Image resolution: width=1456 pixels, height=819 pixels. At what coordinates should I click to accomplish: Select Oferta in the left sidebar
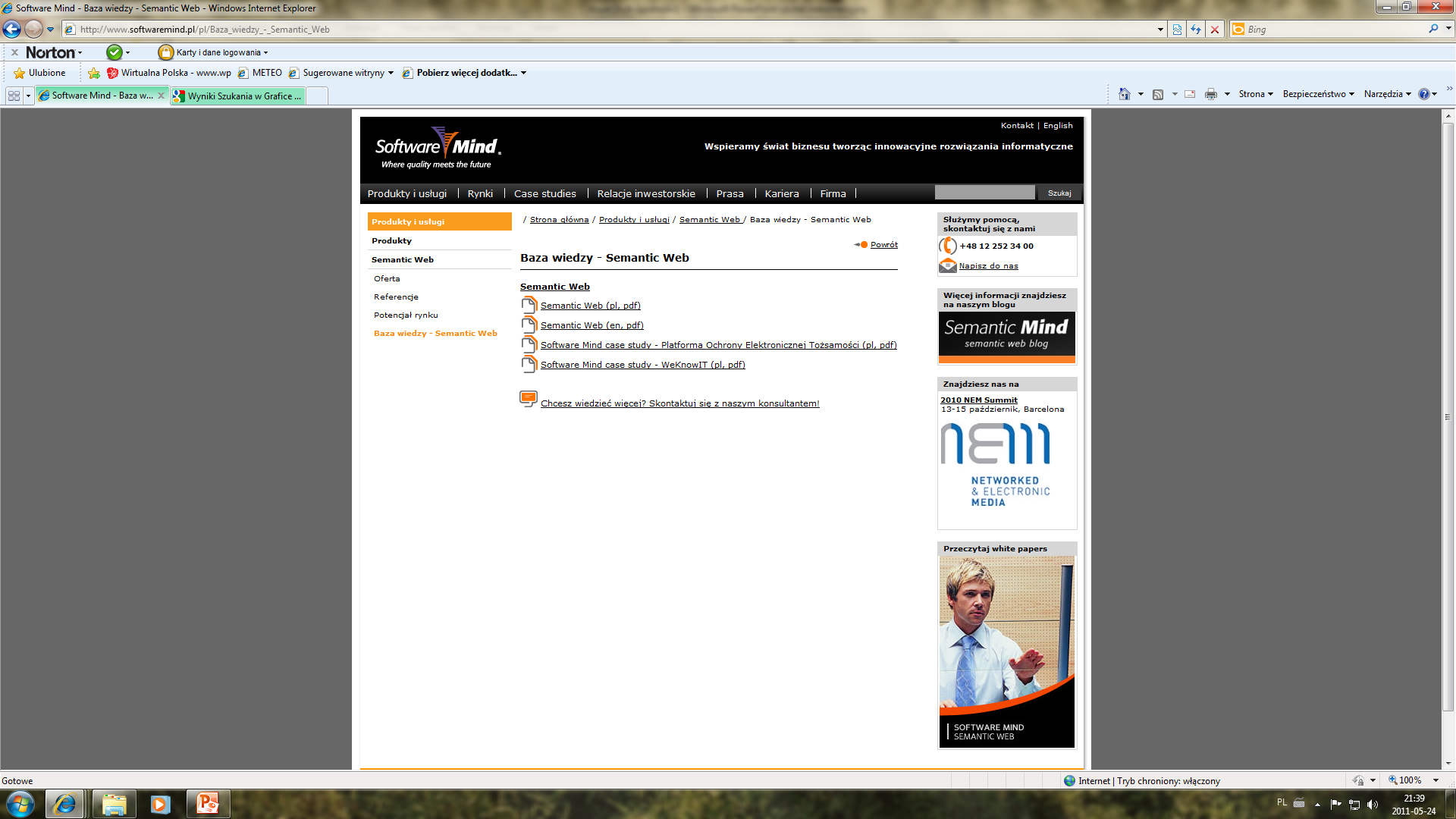coord(387,278)
